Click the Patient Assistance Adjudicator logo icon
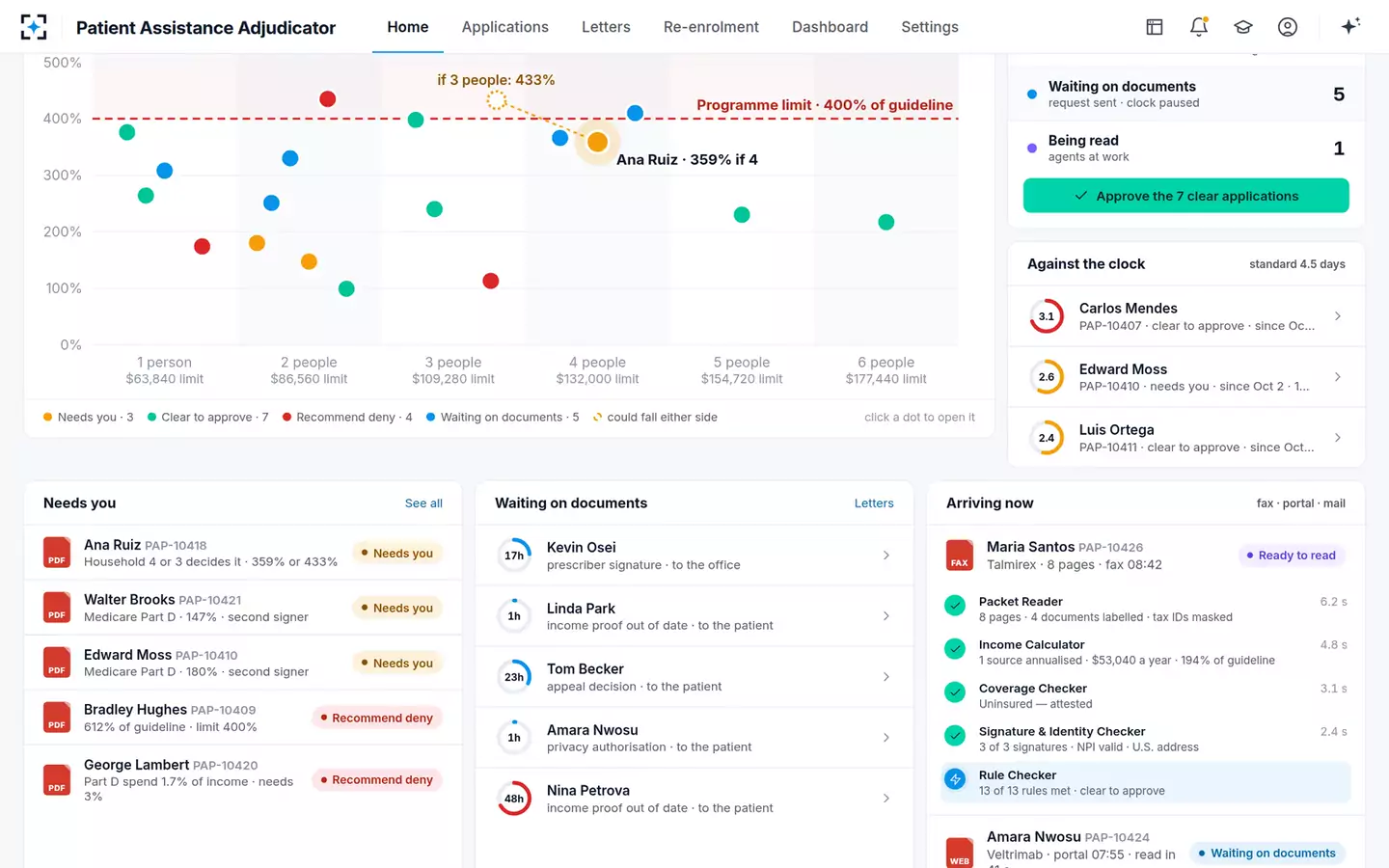This screenshot has width=1389, height=868. pyautogui.click(x=34, y=27)
